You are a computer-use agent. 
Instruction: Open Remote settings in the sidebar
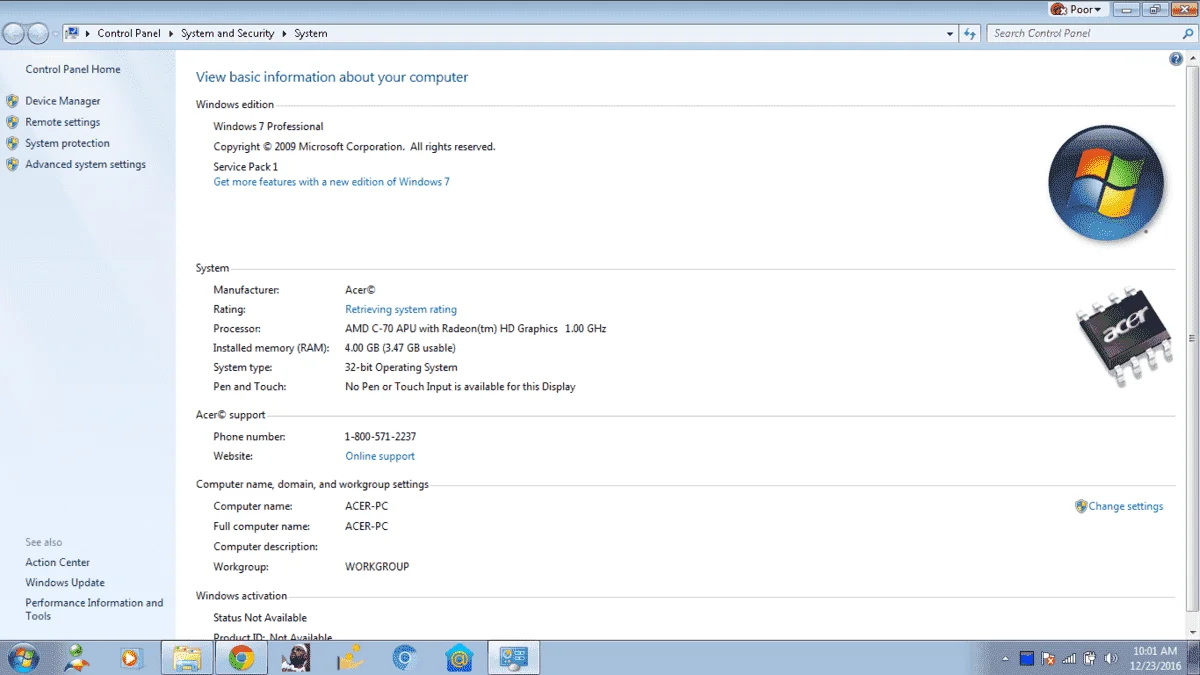pyautogui.click(x=63, y=122)
